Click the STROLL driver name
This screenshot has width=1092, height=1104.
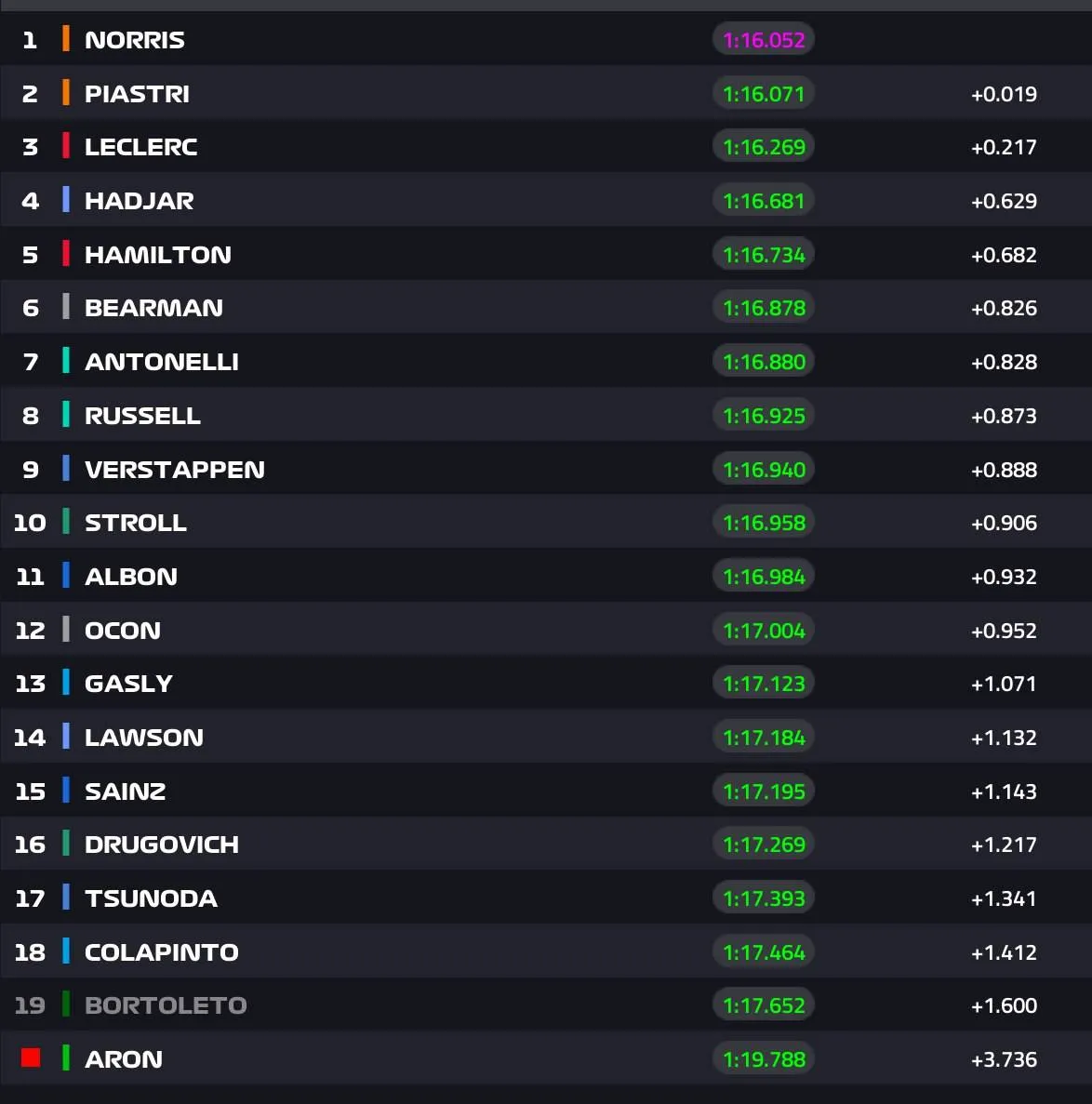135,523
